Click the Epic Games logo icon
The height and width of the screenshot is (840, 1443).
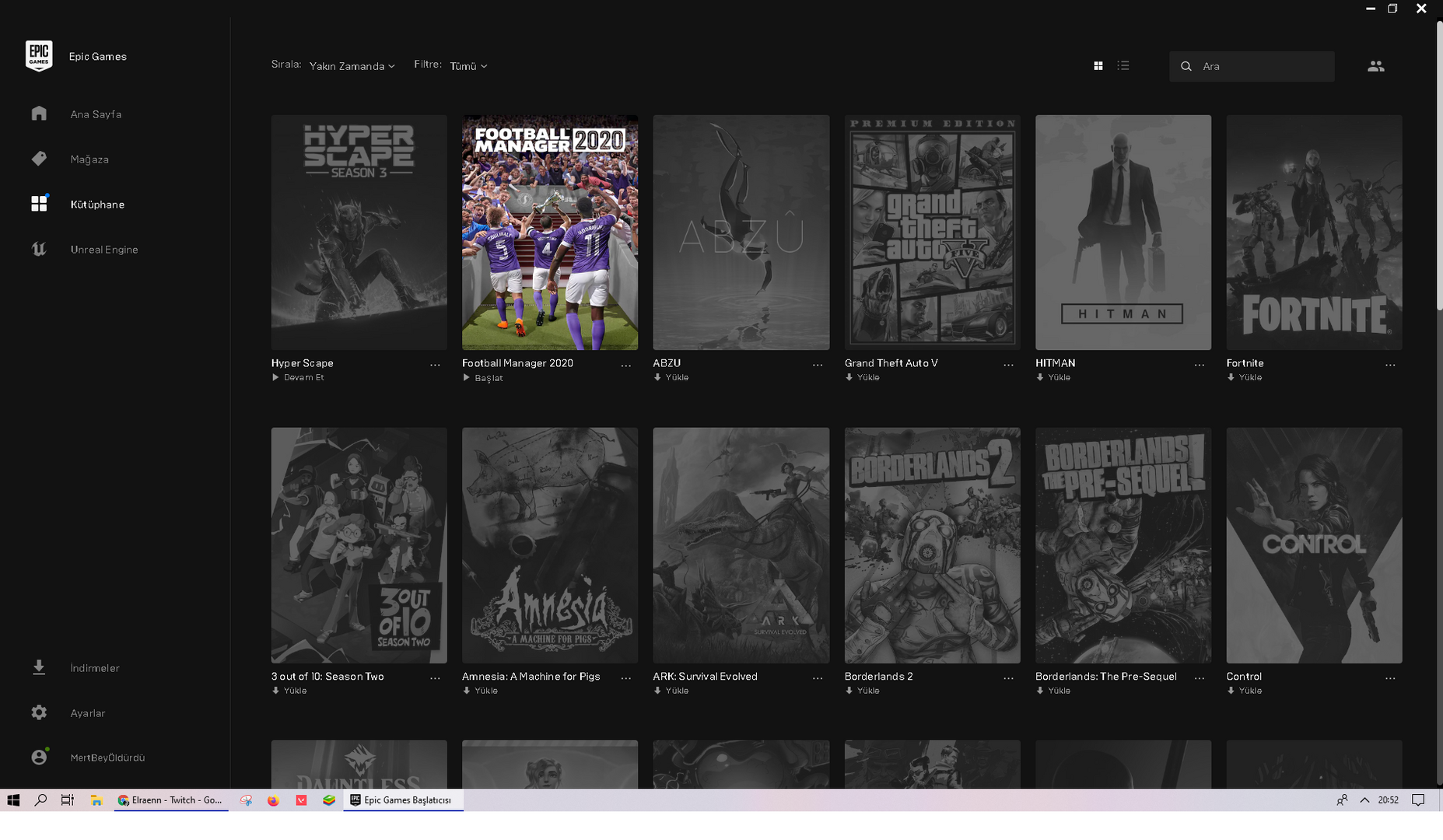(39, 56)
